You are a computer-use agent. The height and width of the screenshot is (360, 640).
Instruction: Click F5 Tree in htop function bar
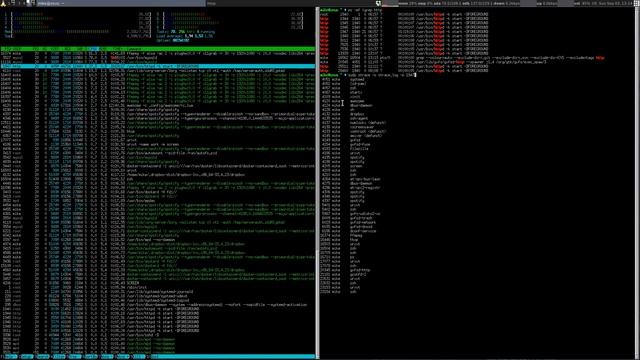pyautogui.click(x=73, y=357)
